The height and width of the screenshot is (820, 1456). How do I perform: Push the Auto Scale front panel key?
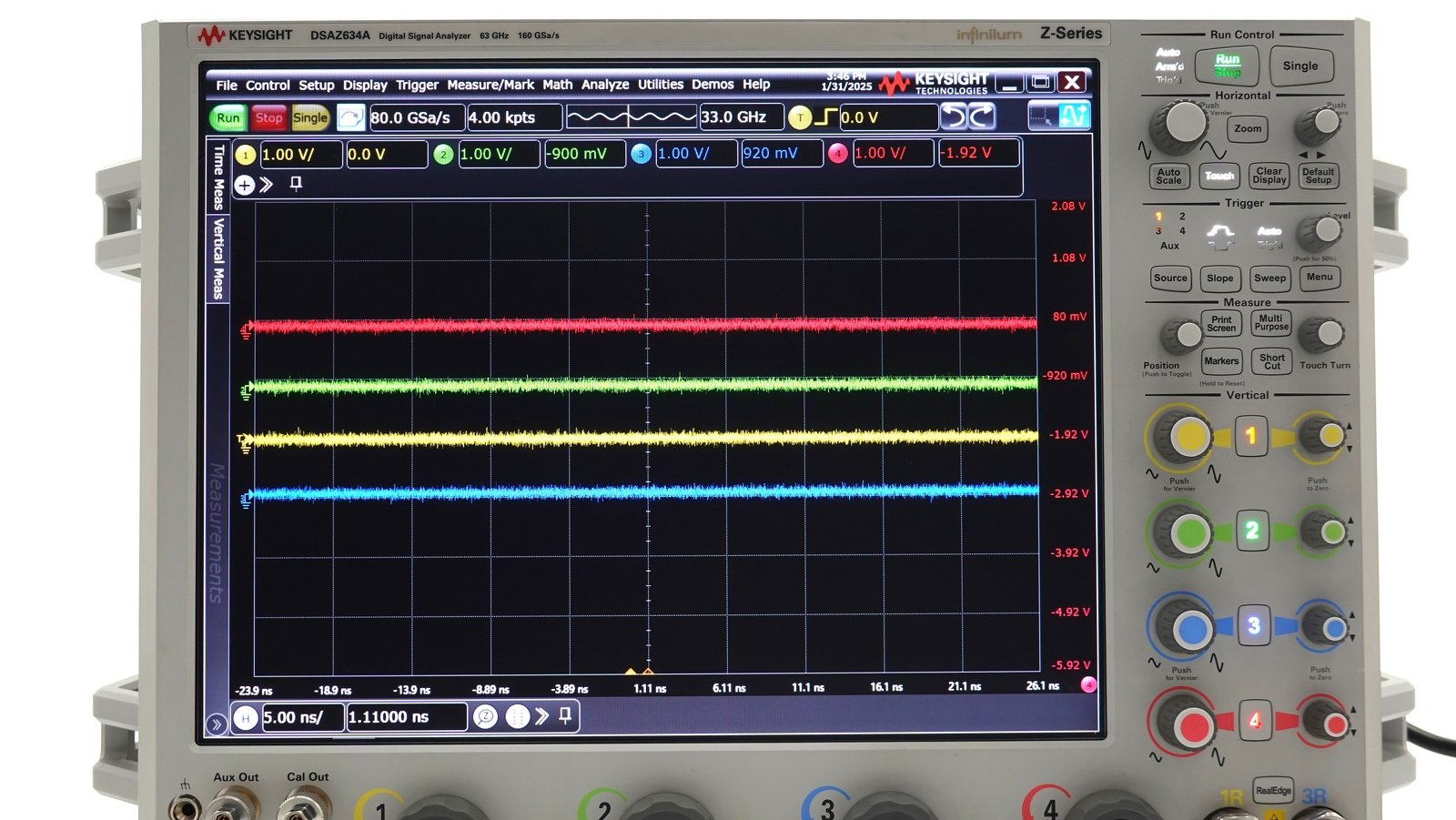(1168, 176)
